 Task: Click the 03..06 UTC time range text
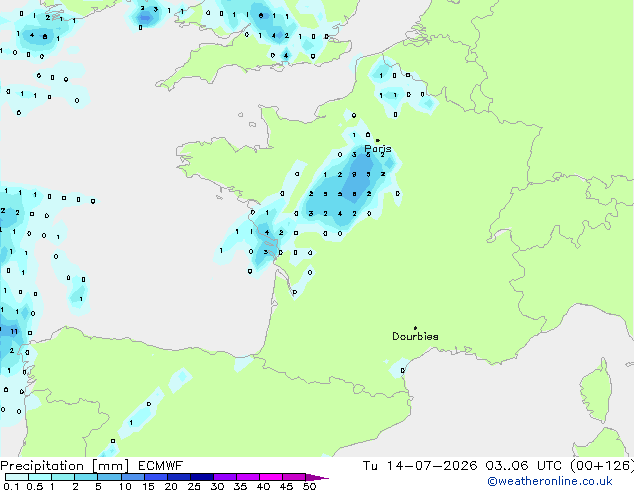tap(524, 466)
